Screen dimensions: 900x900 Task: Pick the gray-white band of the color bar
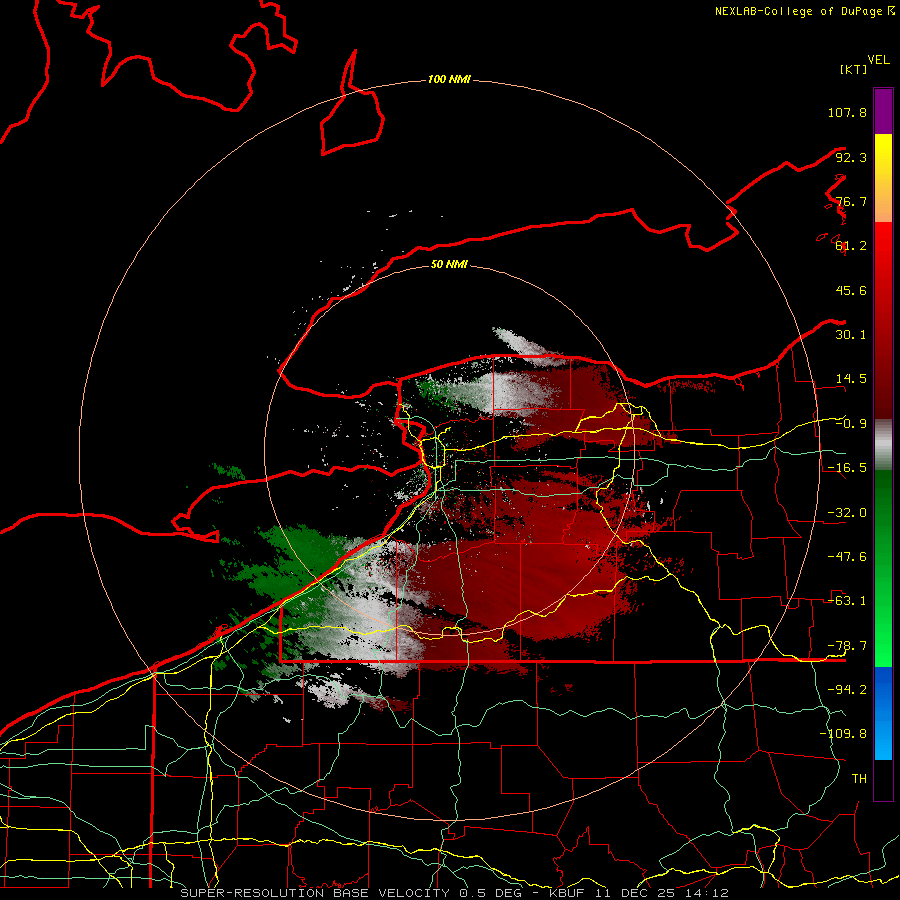tap(883, 444)
